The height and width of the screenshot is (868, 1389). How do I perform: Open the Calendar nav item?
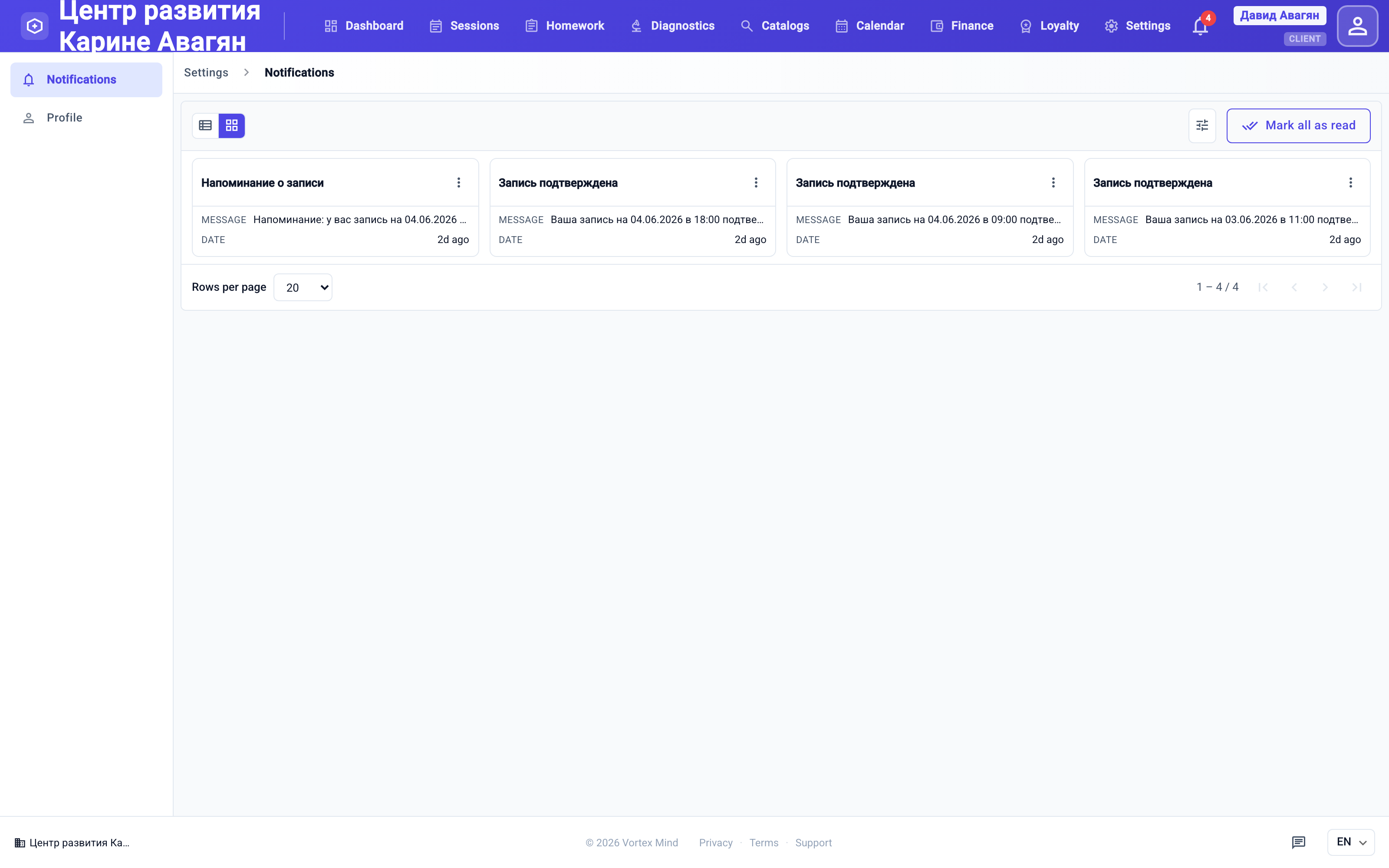tap(869, 26)
